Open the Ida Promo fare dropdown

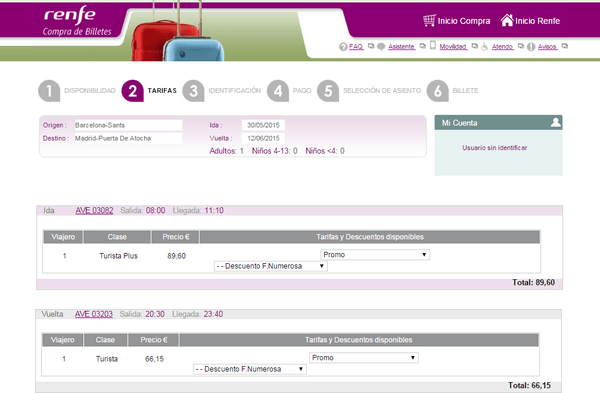point(375,255)
